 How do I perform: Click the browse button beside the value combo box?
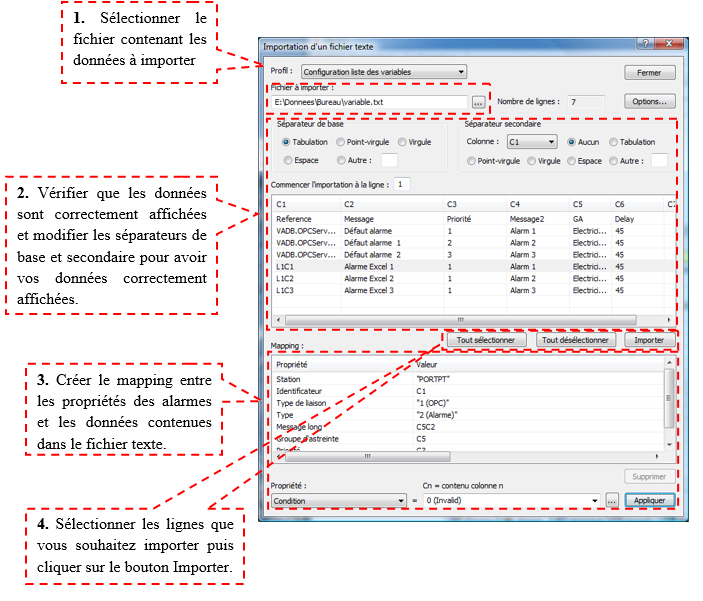point(612,500)
